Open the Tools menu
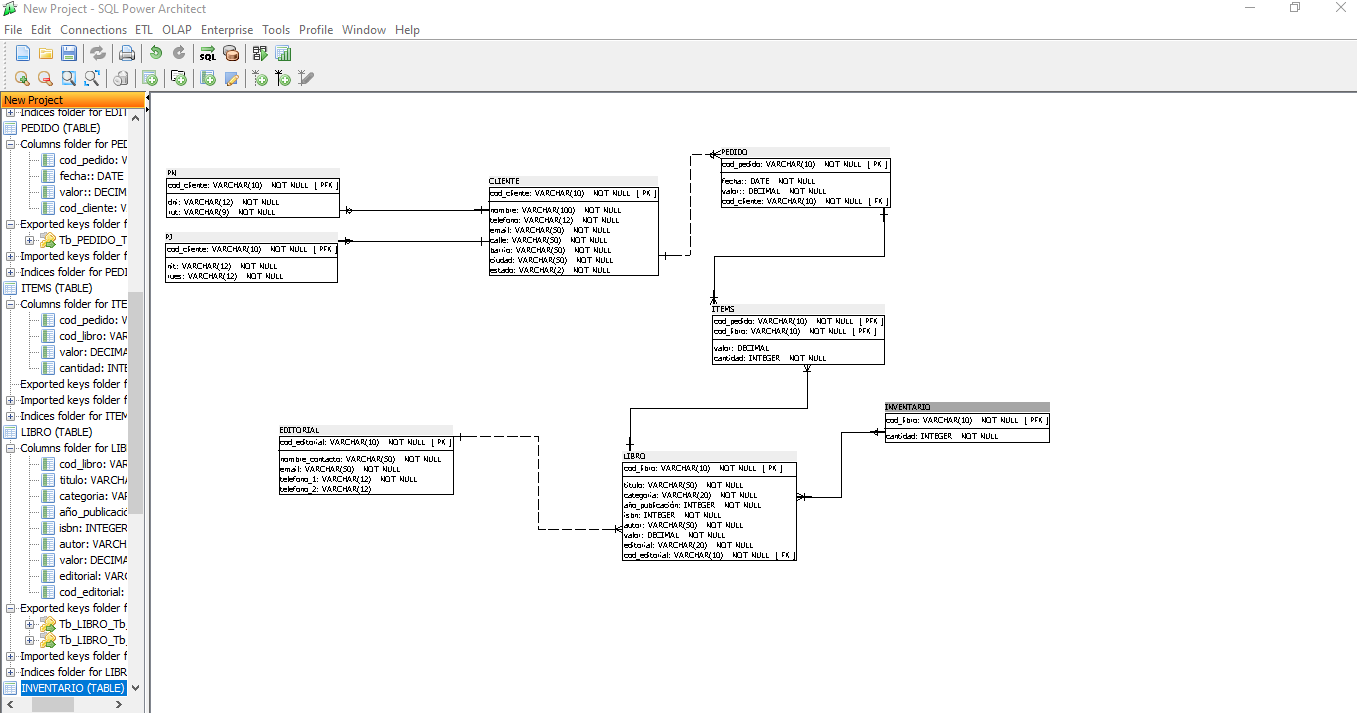The height and width of the screenshot is (713, 1357). pyautogui.click(x=276, y=30)
